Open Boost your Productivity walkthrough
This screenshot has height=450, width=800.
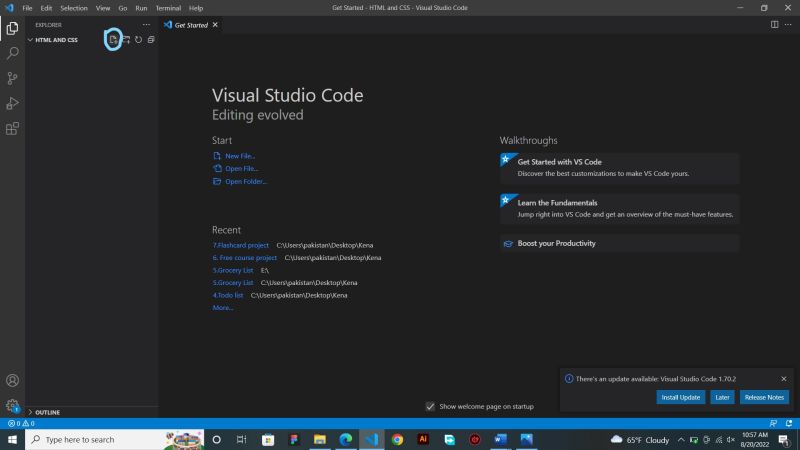619,243
